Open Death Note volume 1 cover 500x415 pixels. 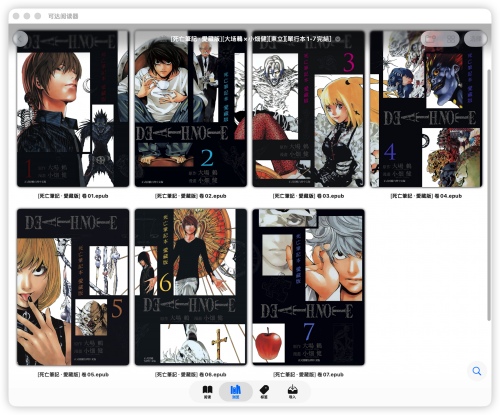point(73,109)
